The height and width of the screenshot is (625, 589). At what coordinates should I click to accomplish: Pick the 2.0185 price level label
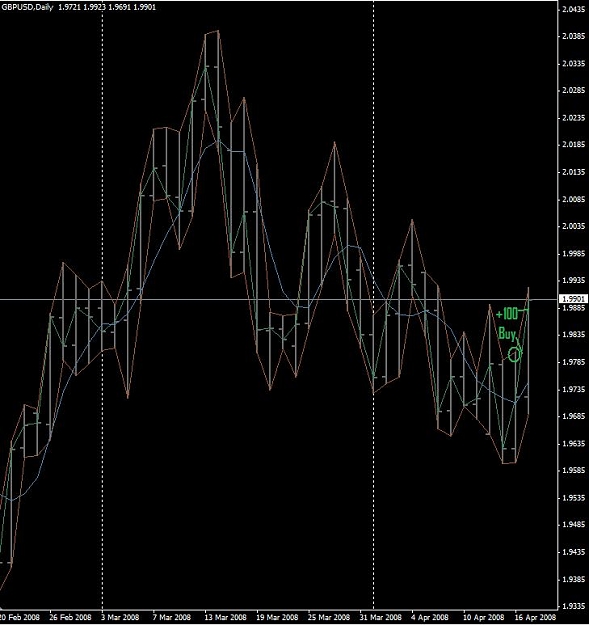[x=574, y=145]
